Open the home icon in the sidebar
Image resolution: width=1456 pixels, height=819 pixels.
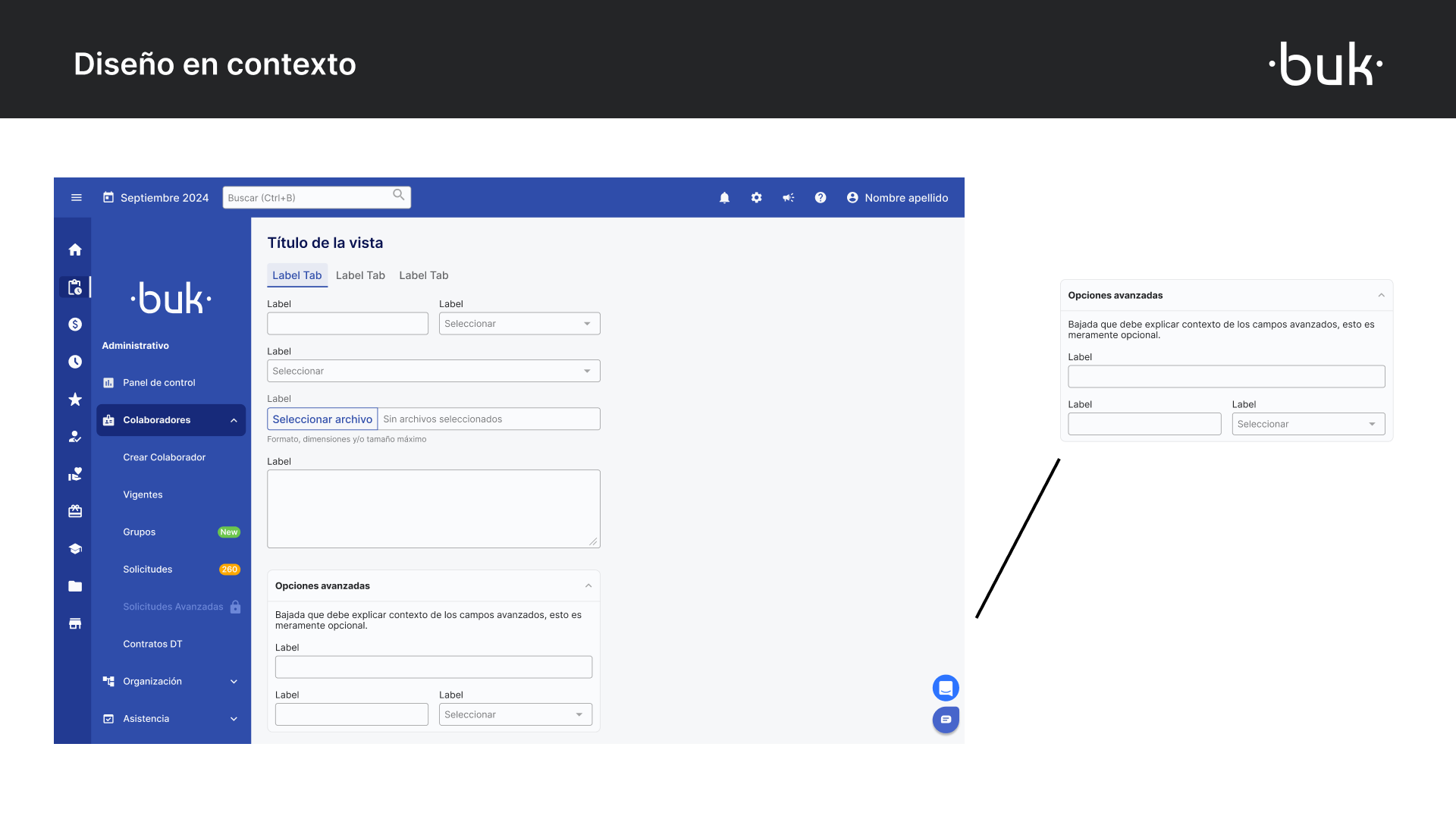pos(74,249)
